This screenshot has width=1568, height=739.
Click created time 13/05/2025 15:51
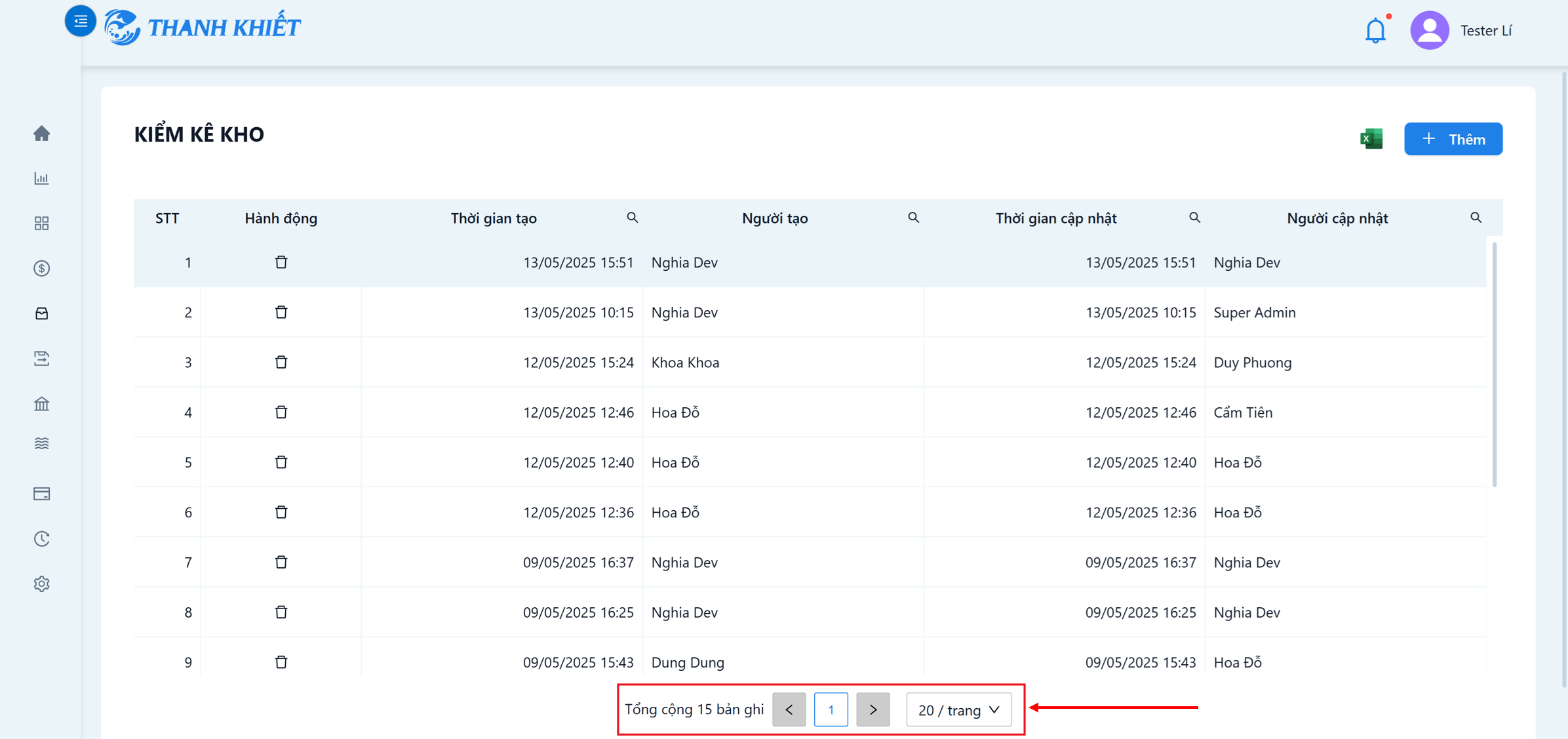click(x=578, y=262)
